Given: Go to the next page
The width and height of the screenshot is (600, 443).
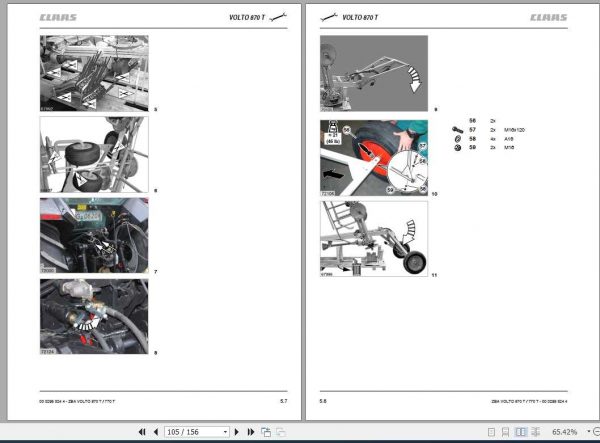Looking at the screenshot, I should [236, 432].
